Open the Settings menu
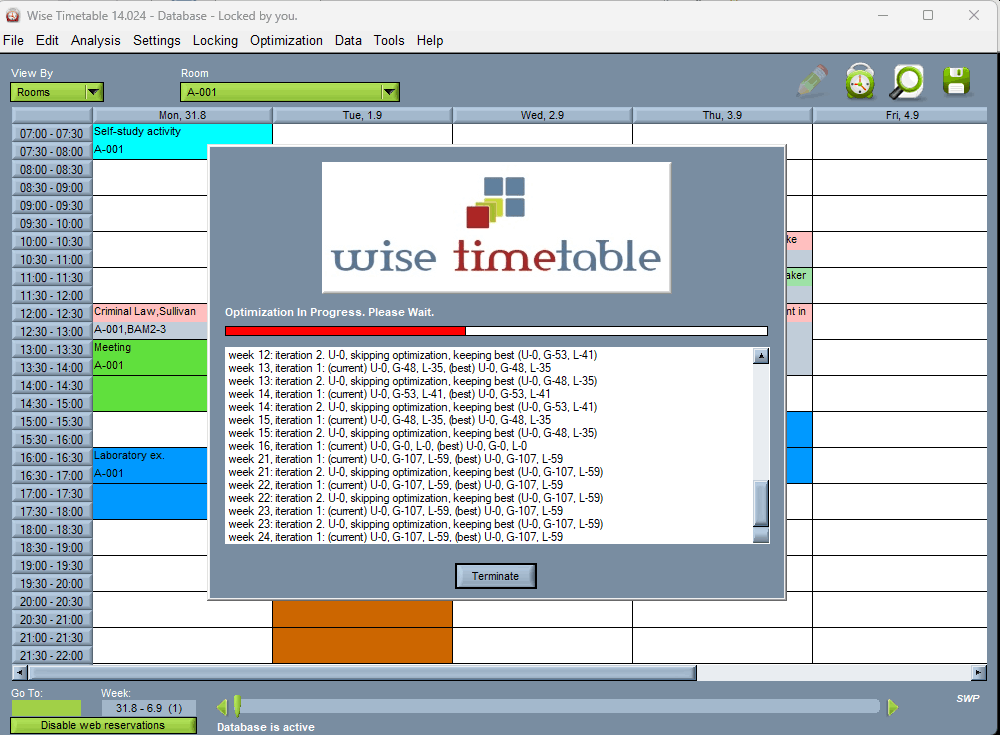 tap(156, 41)
